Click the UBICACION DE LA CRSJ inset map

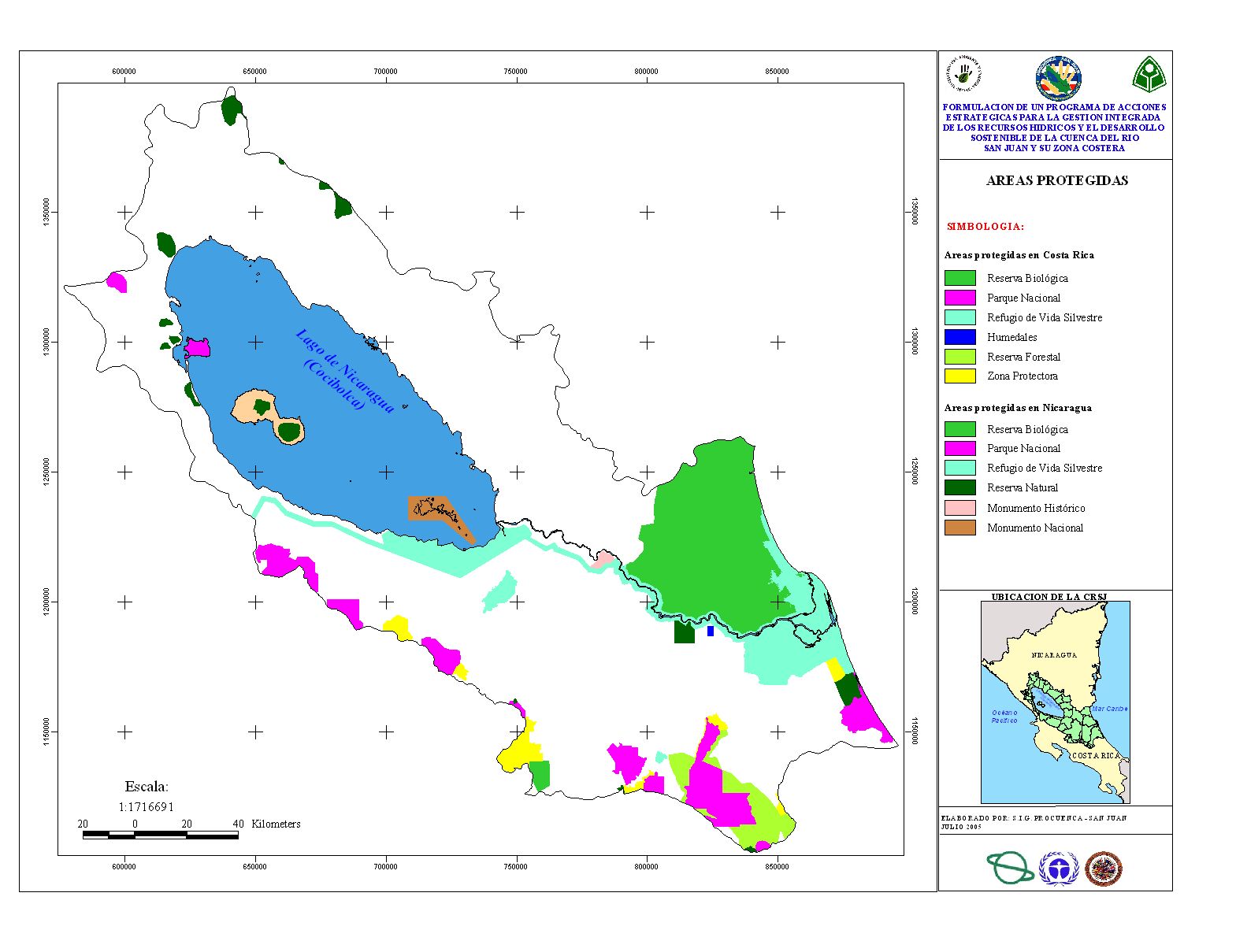pos(1055,702)
